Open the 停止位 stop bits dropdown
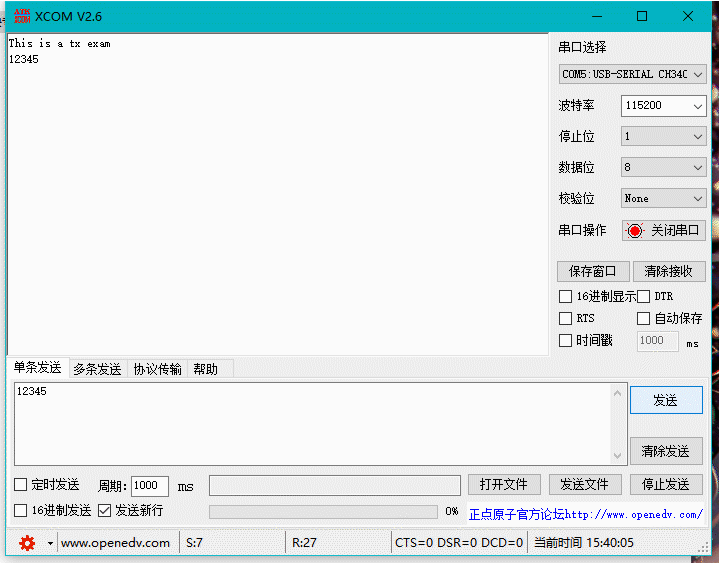Viewport: 725px width, 570px height. click(x=663, y=136)
